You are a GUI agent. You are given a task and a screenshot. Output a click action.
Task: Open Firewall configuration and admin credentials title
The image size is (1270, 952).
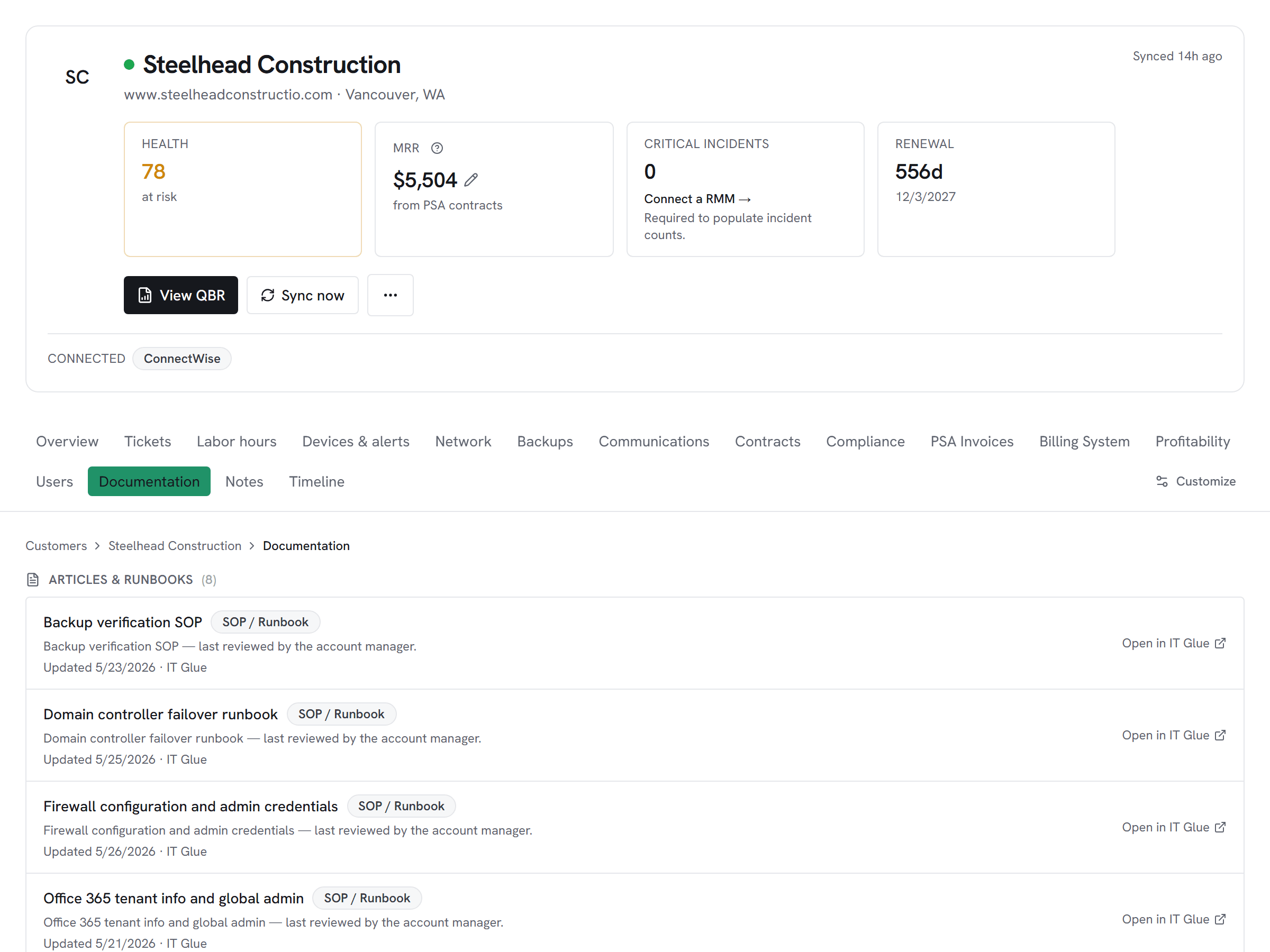click(190, 806)
